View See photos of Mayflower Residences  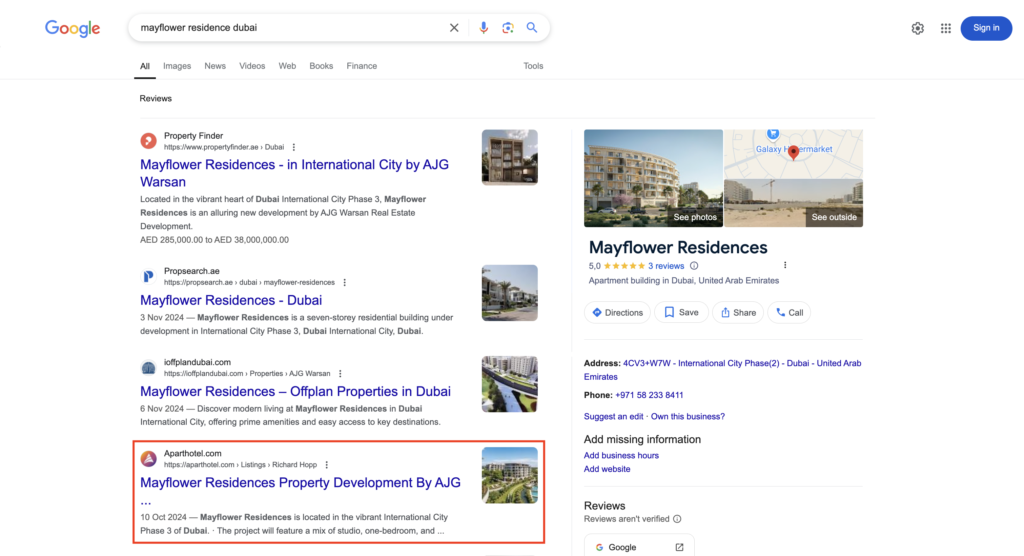coord(653,178)
